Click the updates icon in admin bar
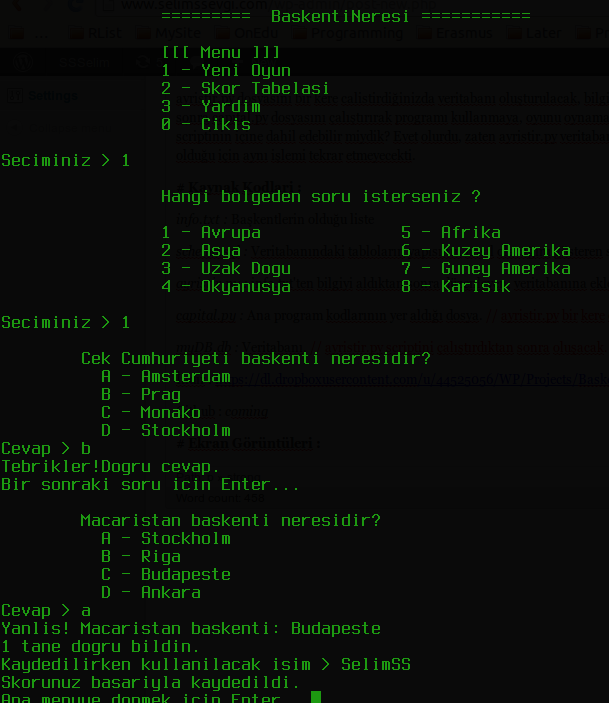 click(143, 62)
